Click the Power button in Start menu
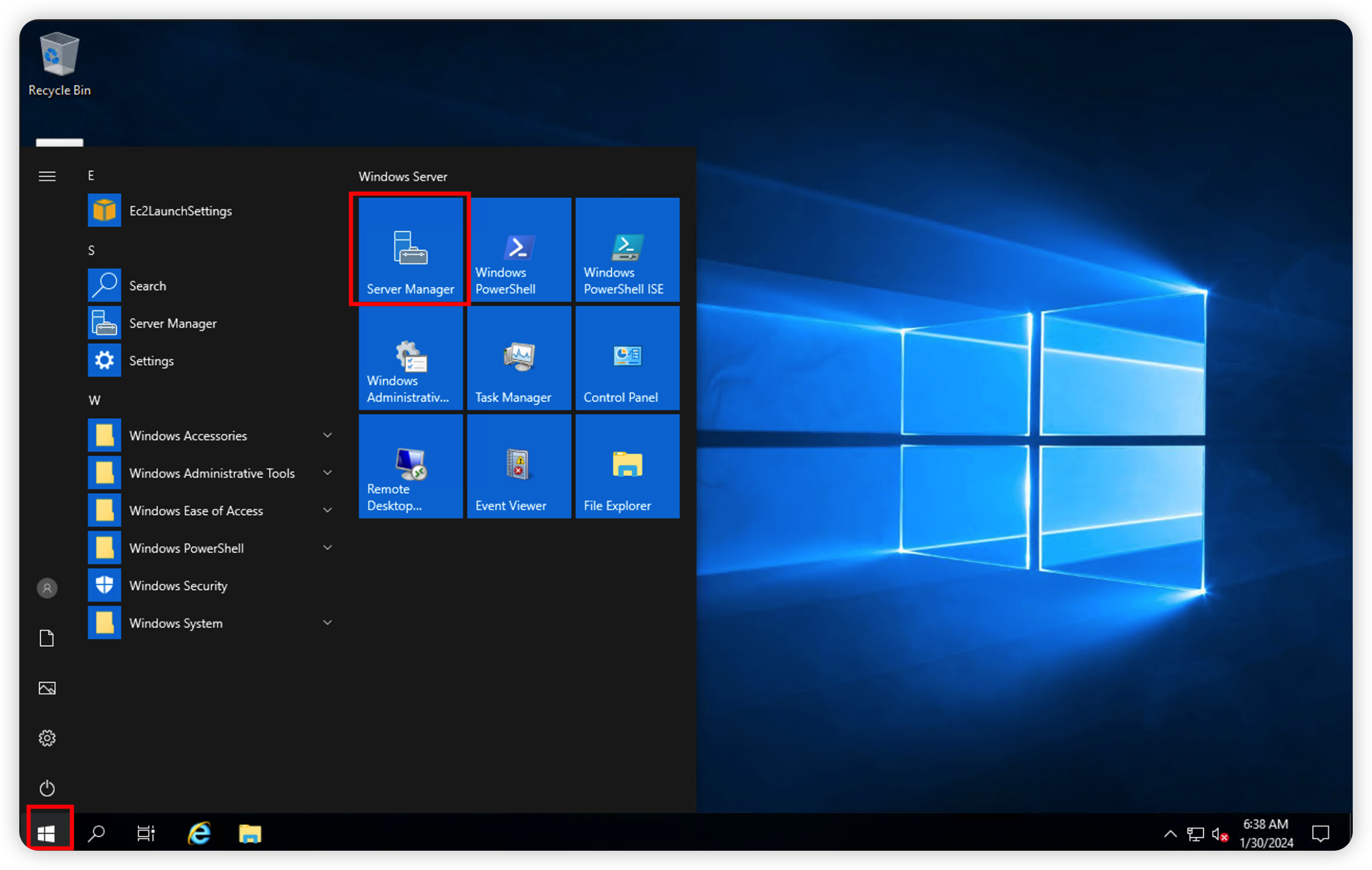1372x870 pixels. [47, 788]
